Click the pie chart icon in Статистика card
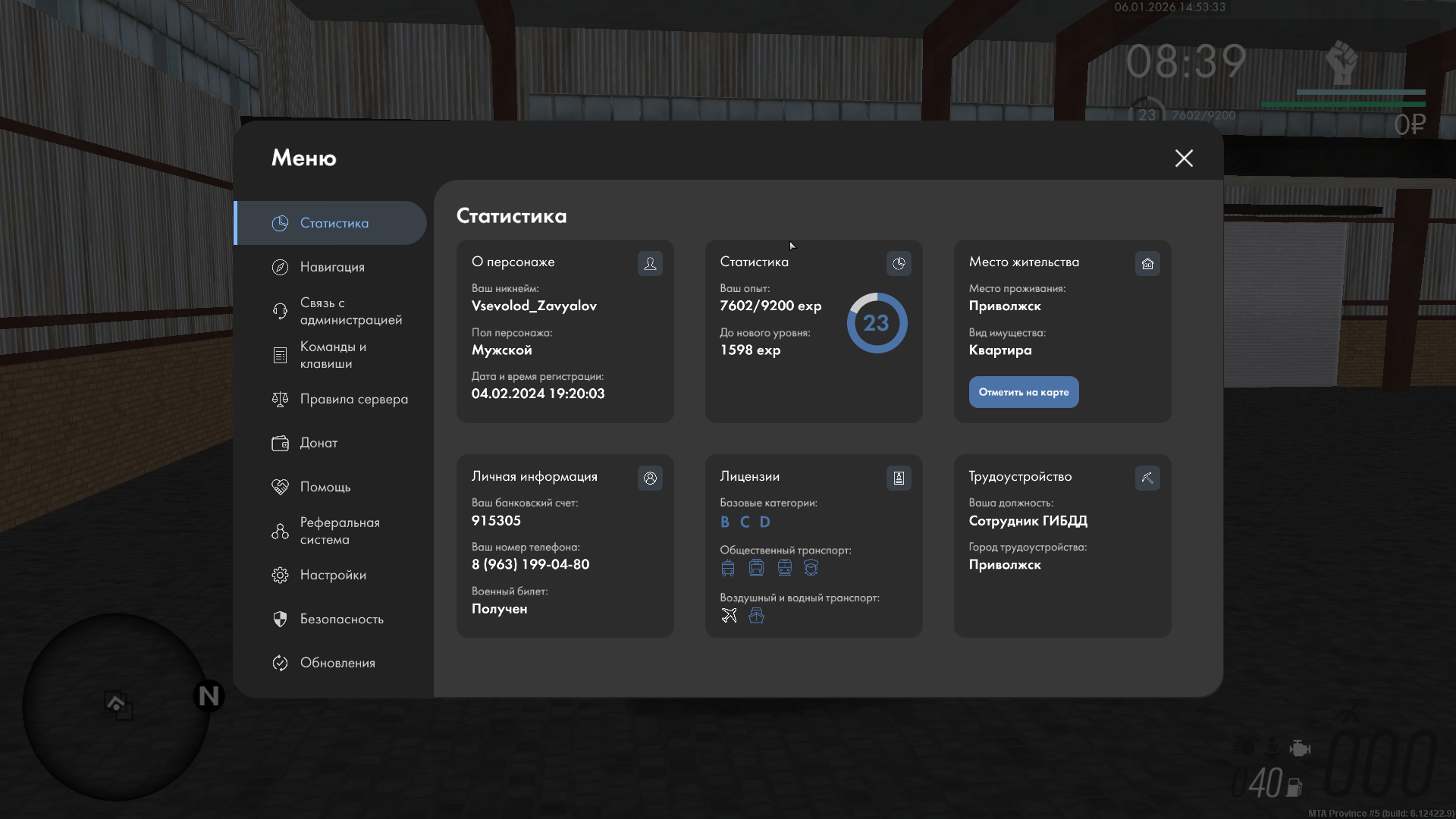 click(x=899, y=263)
